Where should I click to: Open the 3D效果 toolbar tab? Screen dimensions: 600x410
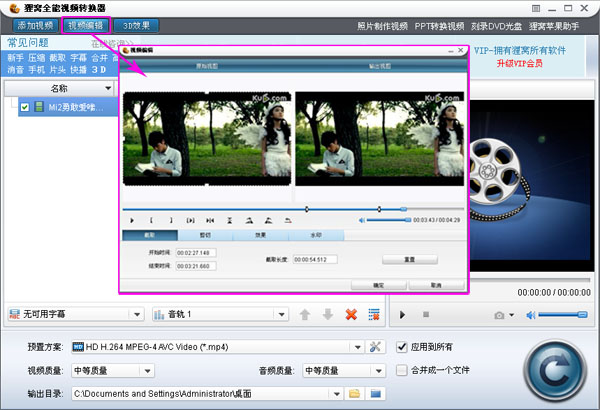[139, 25]
